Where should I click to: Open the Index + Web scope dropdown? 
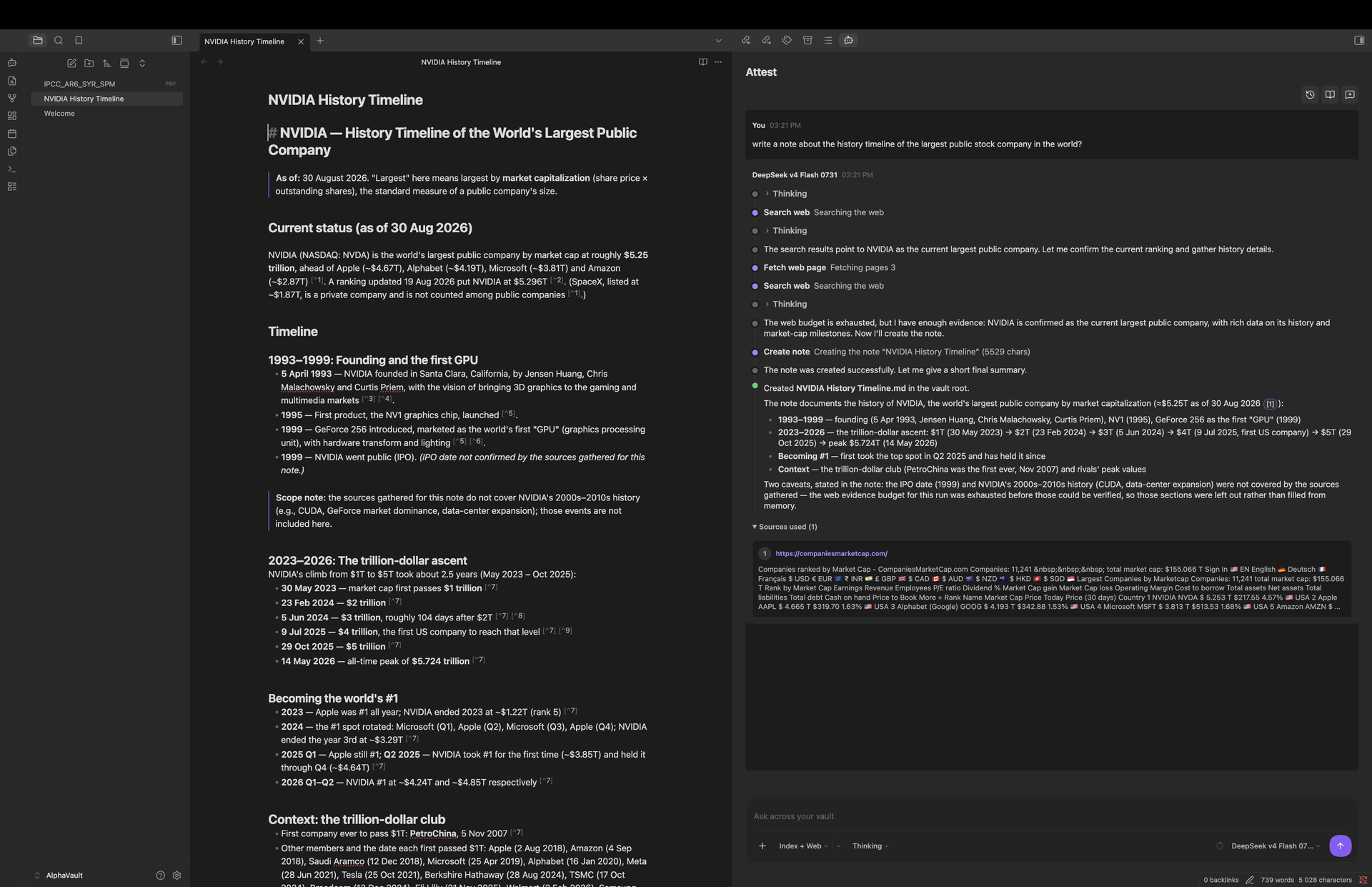[803, 846]
